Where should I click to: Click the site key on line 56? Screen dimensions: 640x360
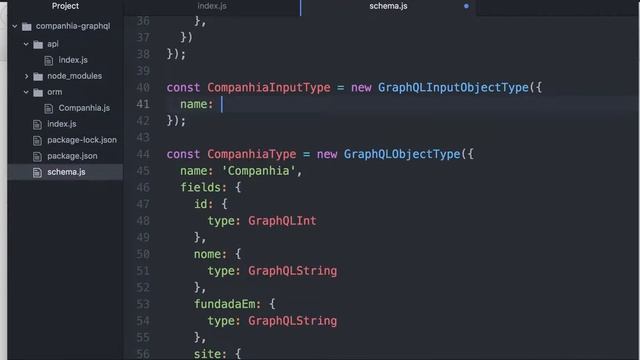(207, 354)
